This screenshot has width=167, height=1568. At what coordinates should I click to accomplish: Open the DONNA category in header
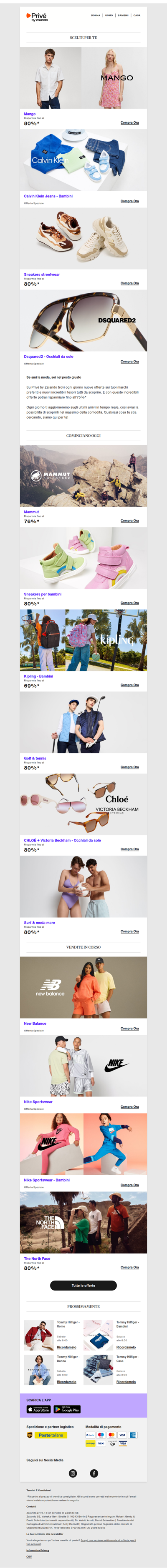coord(96,15)
